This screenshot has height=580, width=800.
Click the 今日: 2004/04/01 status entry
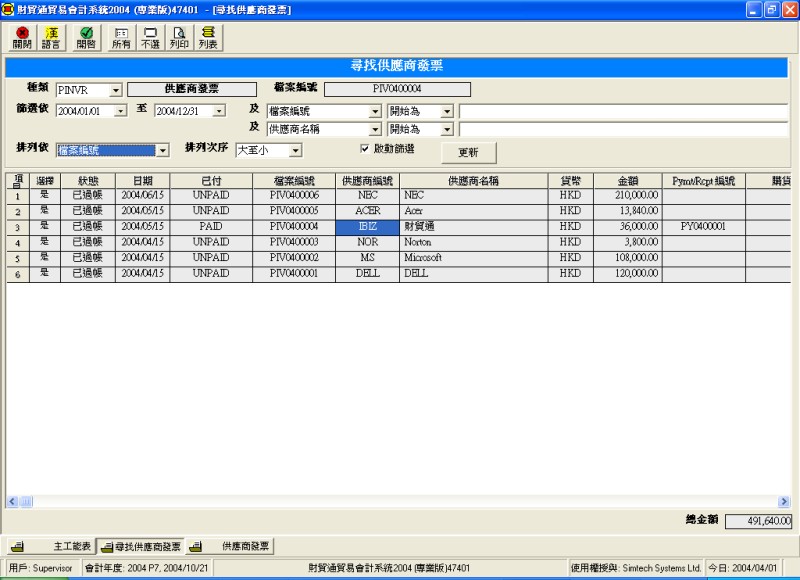[742, 568]
